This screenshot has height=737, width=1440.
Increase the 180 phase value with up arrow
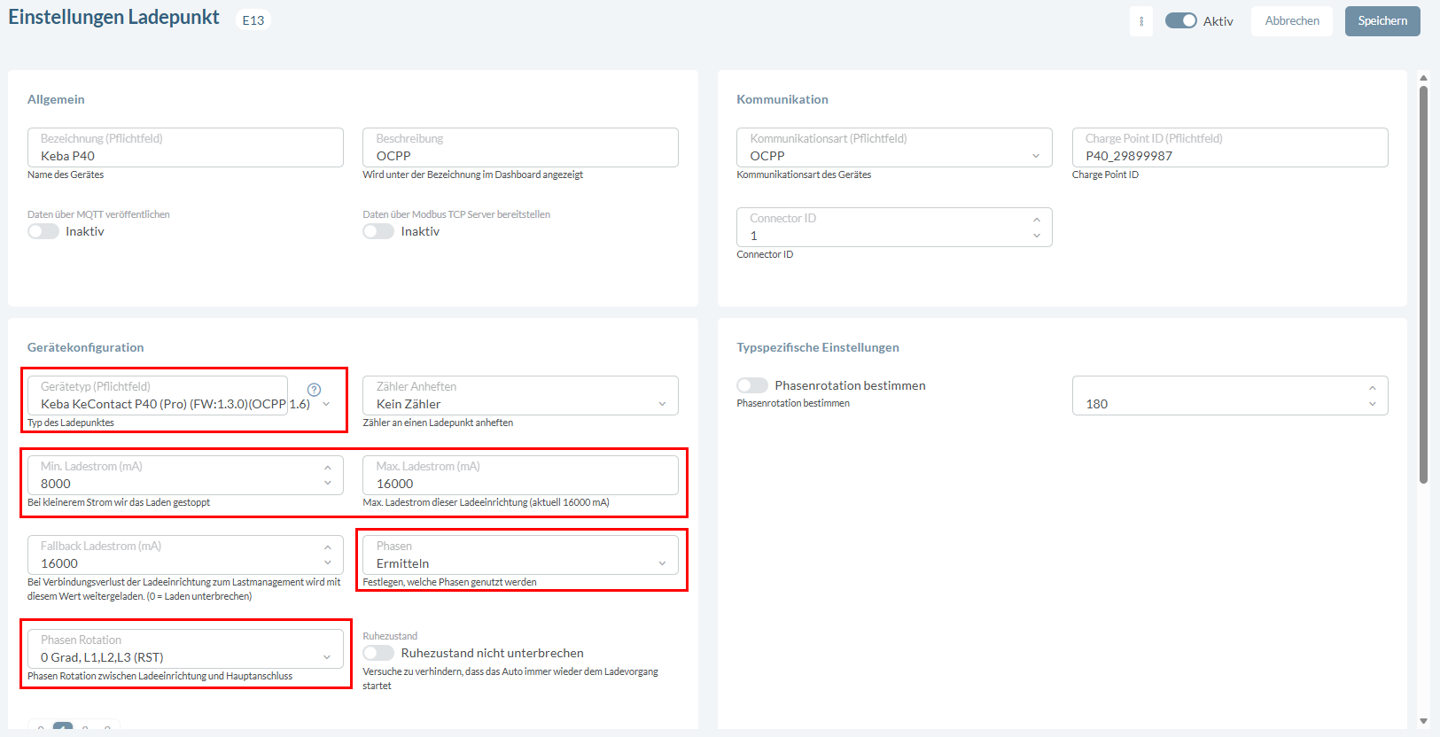click(x=1372, y=387)
